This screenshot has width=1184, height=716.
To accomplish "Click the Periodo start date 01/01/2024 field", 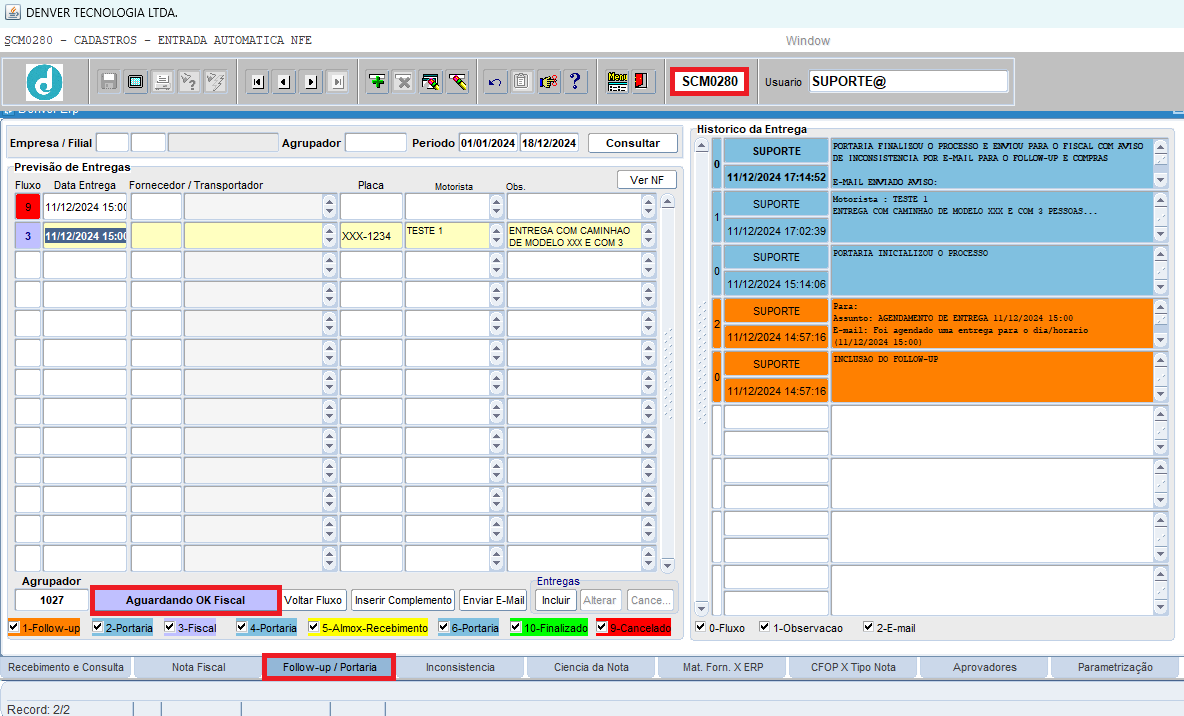I will pos(488,143).
